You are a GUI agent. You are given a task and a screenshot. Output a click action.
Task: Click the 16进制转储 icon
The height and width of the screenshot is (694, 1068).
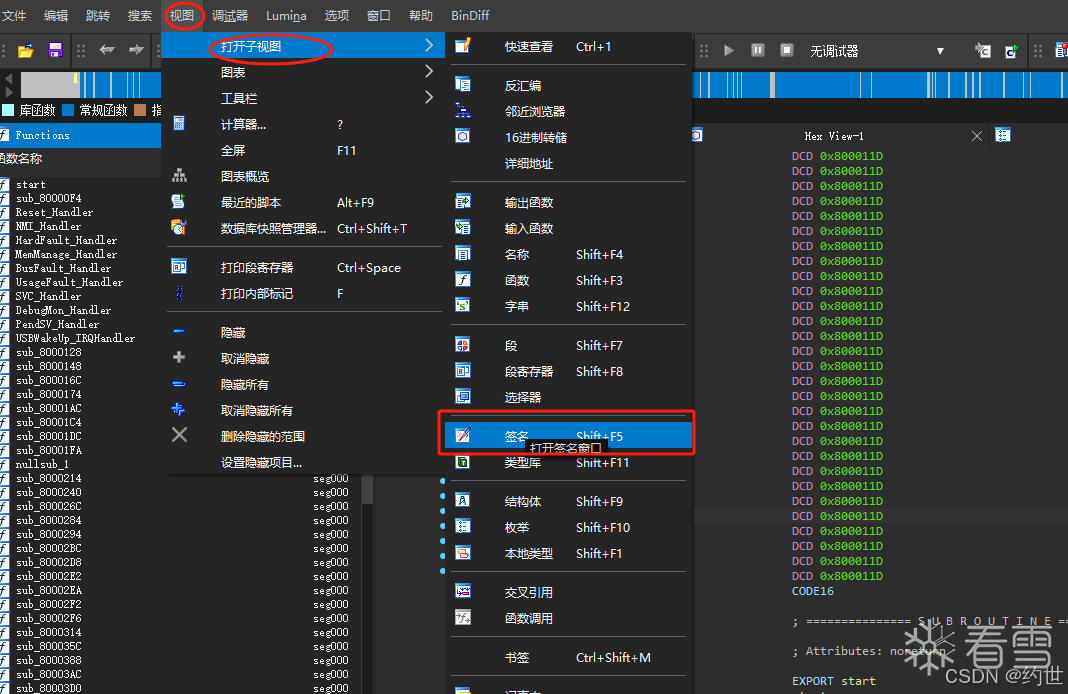coord(463,136)
